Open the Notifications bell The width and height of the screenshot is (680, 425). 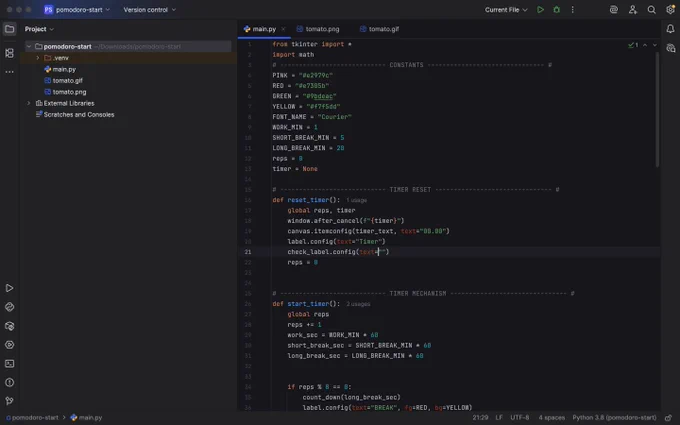pos(670,29)
